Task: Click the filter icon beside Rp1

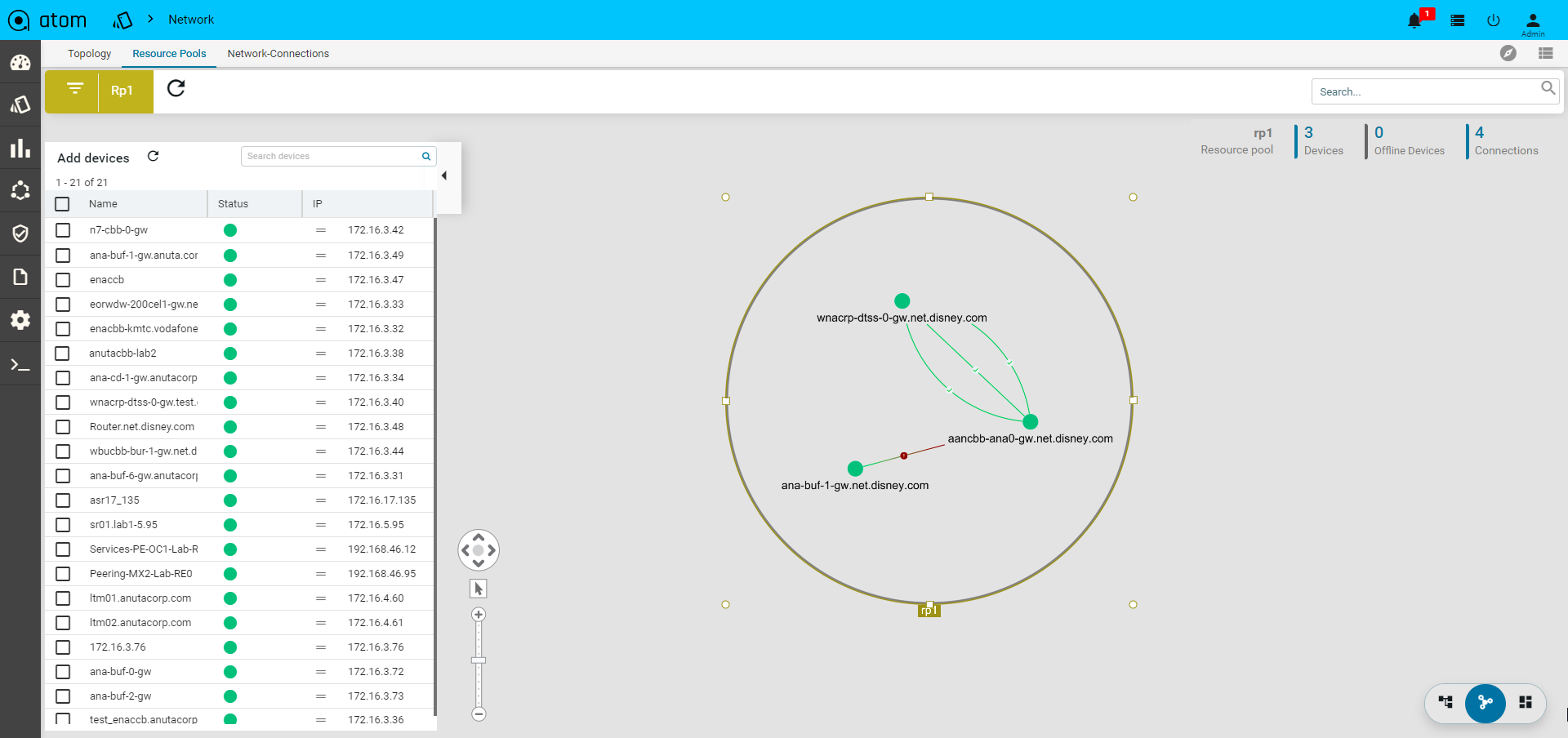Action: (x=74, y=89)
